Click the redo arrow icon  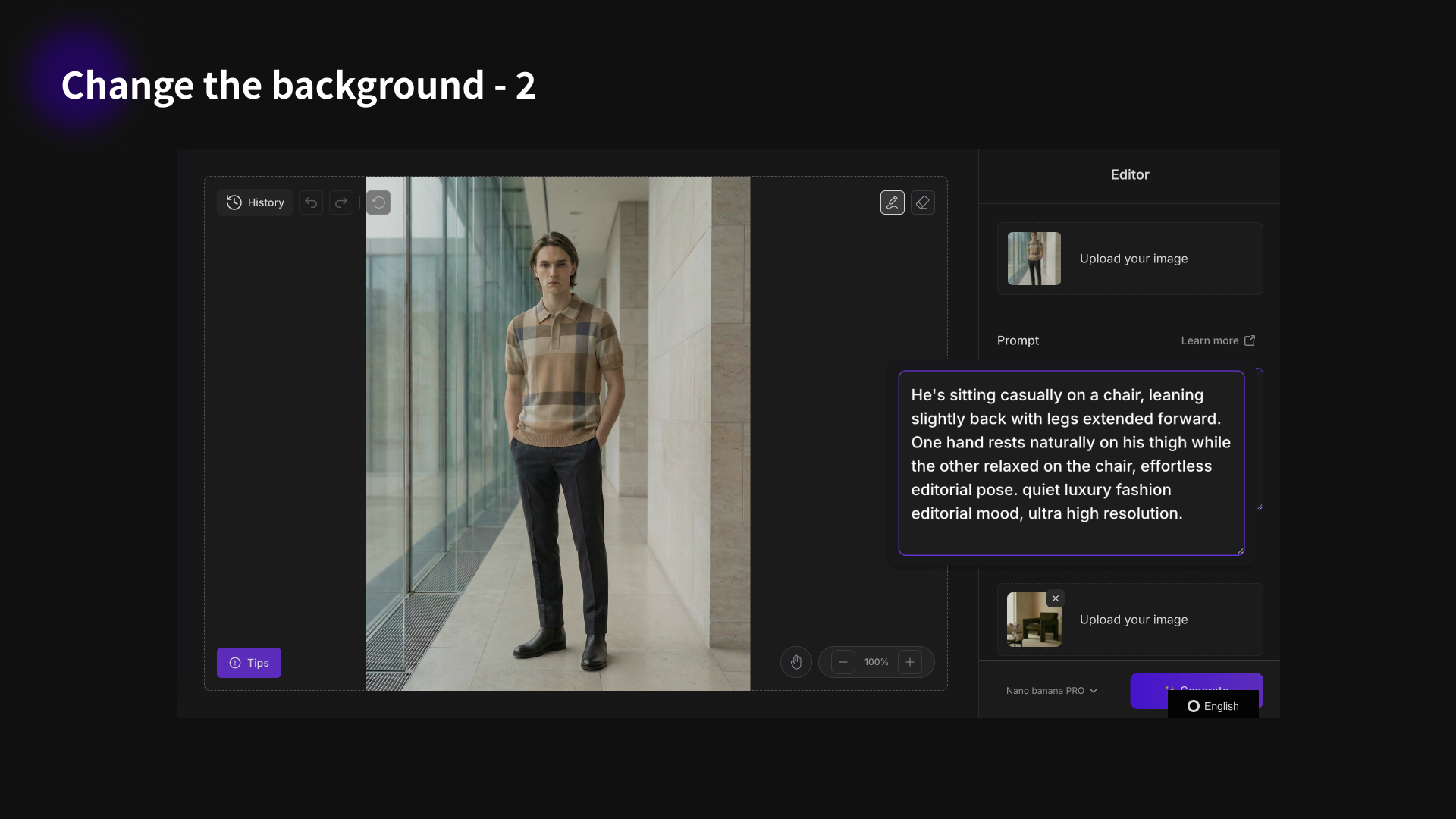[x=341, y=202]
